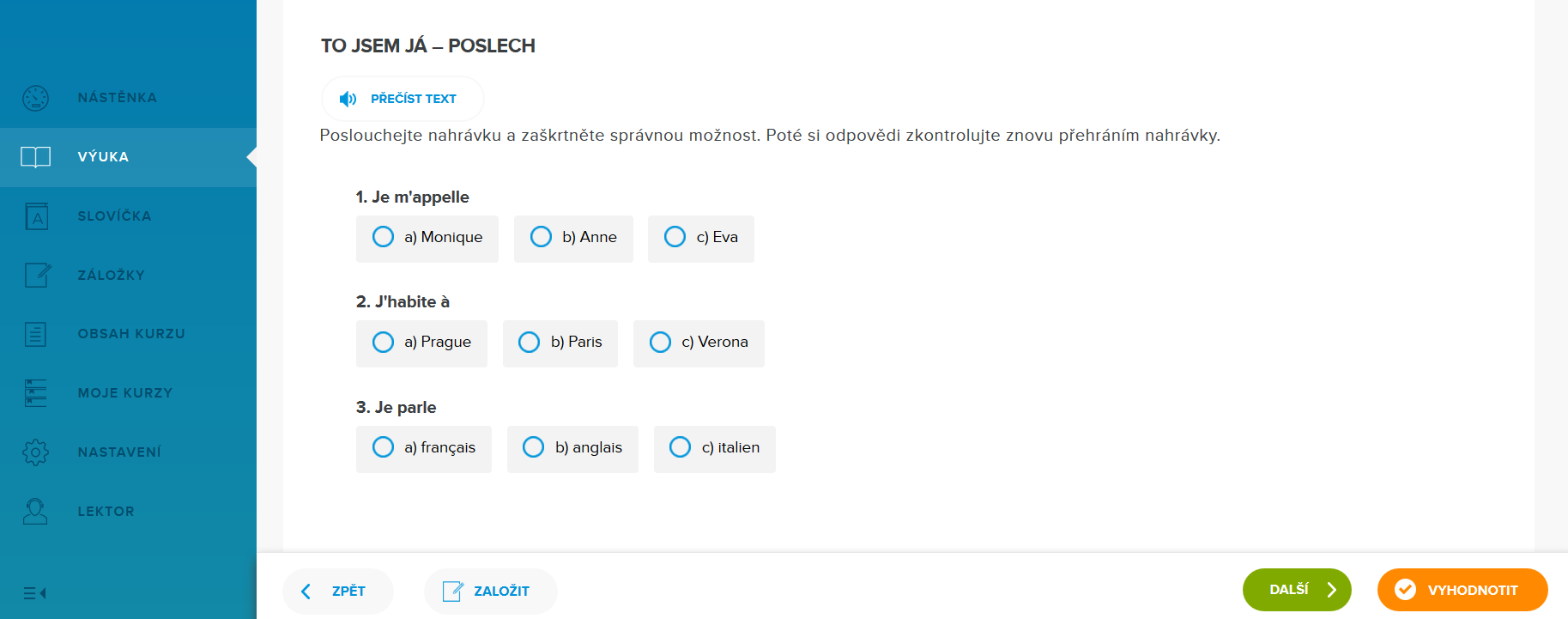Click the Lektor person icon
Viewport: 1568px width, 619px height.
click(36, 512)
